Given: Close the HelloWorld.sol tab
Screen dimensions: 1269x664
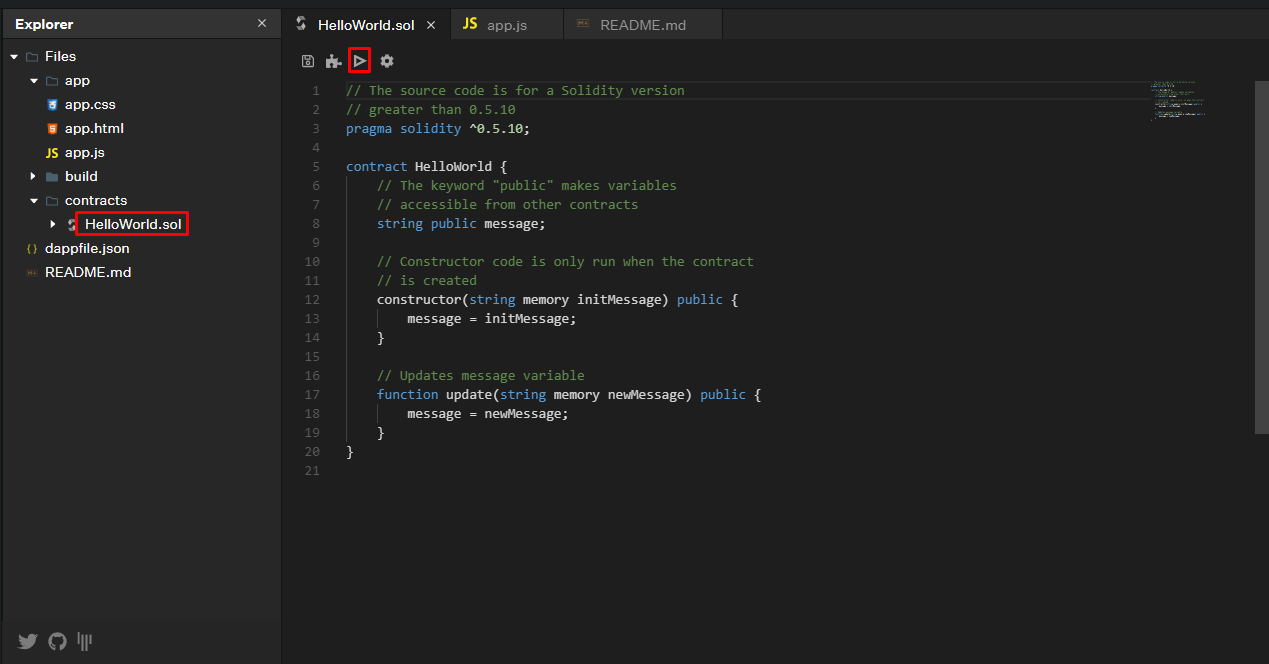Looking at the screenshot, I should 431,25.
